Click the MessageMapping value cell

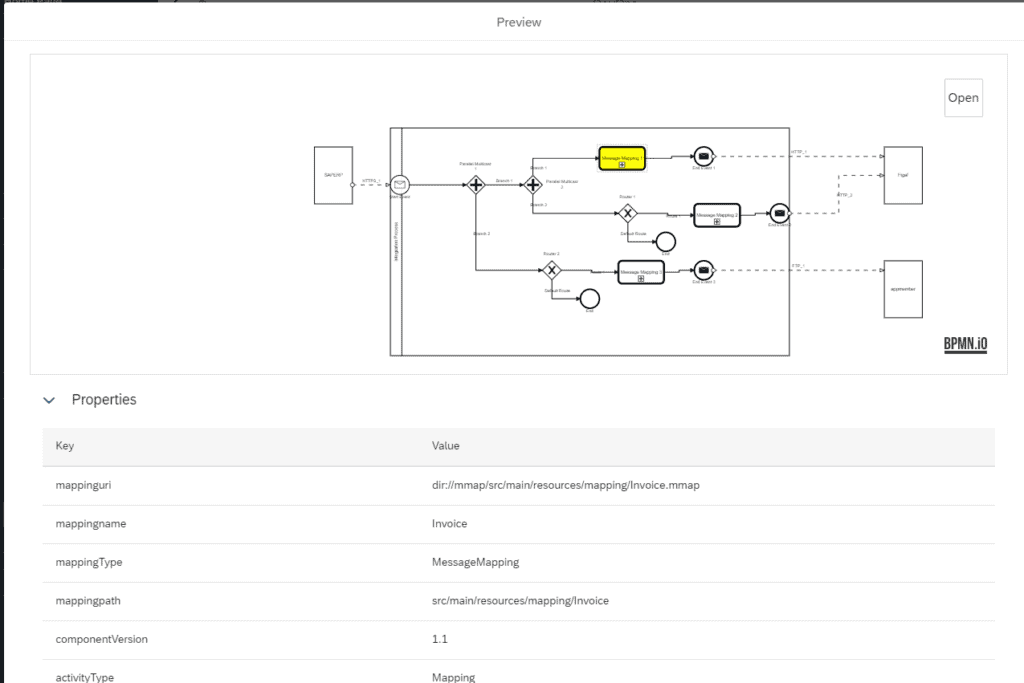475,562
